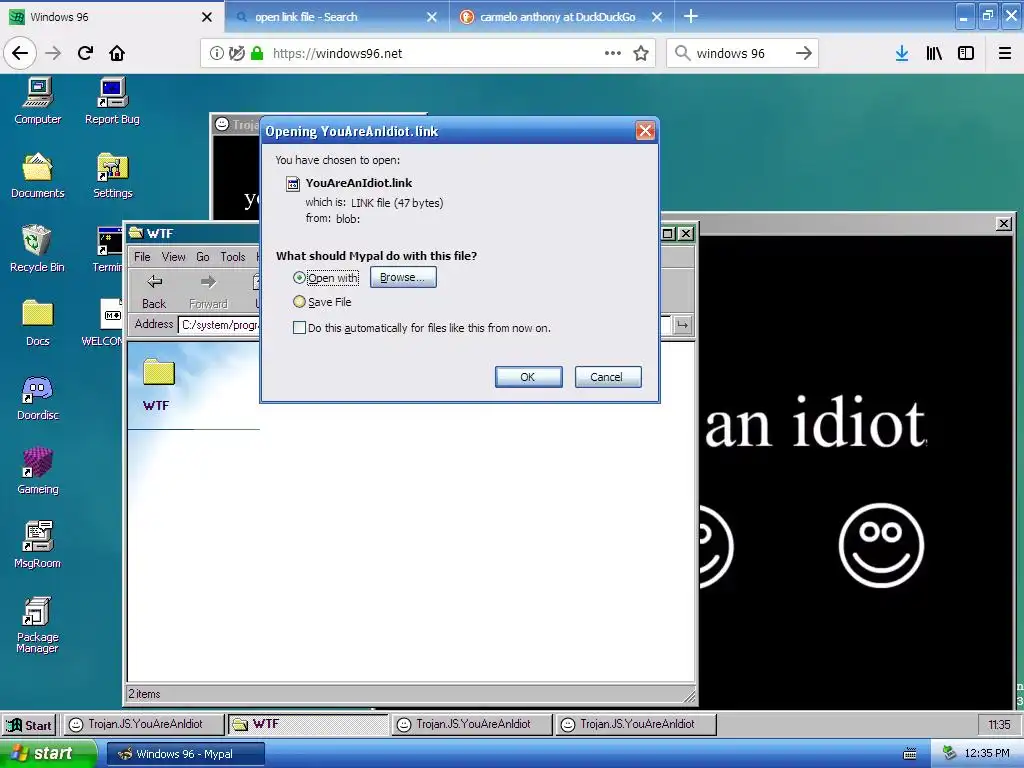The image size is (1024, 768).
Task: Open the WTF folder in explorer window
Action: point(157,384)
